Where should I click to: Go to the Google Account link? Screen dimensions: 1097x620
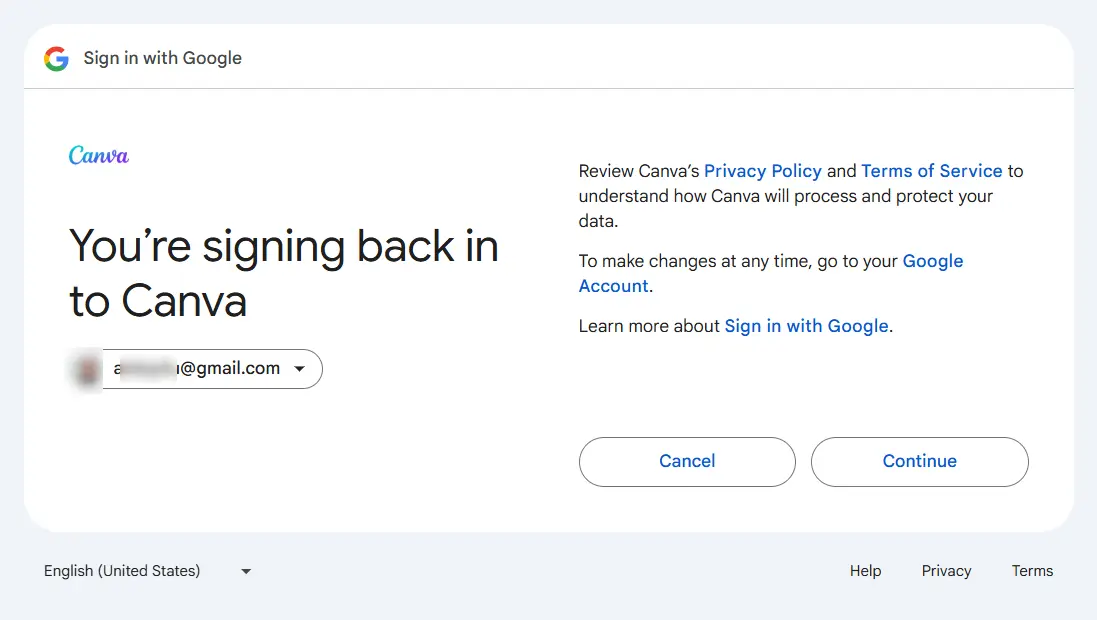click(x=771, y=274)
